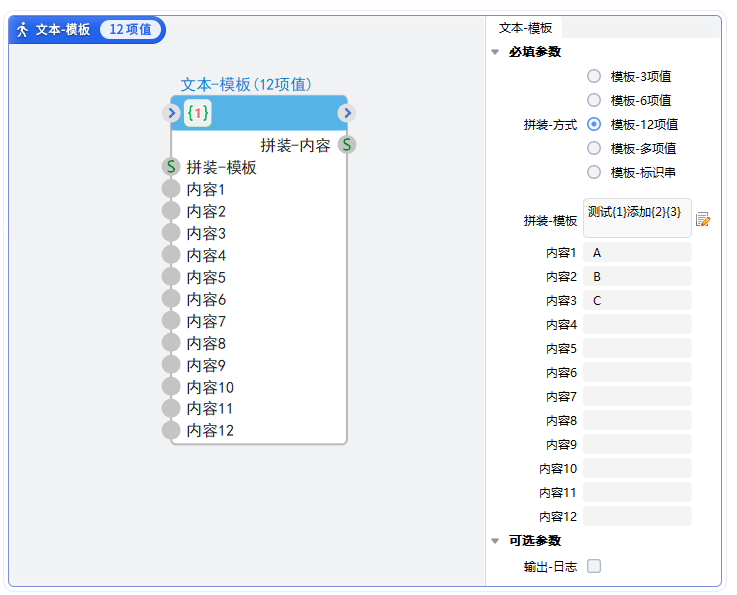Select the 模板-3项值 radio option
This screenshot has width=737, height=595.
pyautogui.click(x=594, y=76)
